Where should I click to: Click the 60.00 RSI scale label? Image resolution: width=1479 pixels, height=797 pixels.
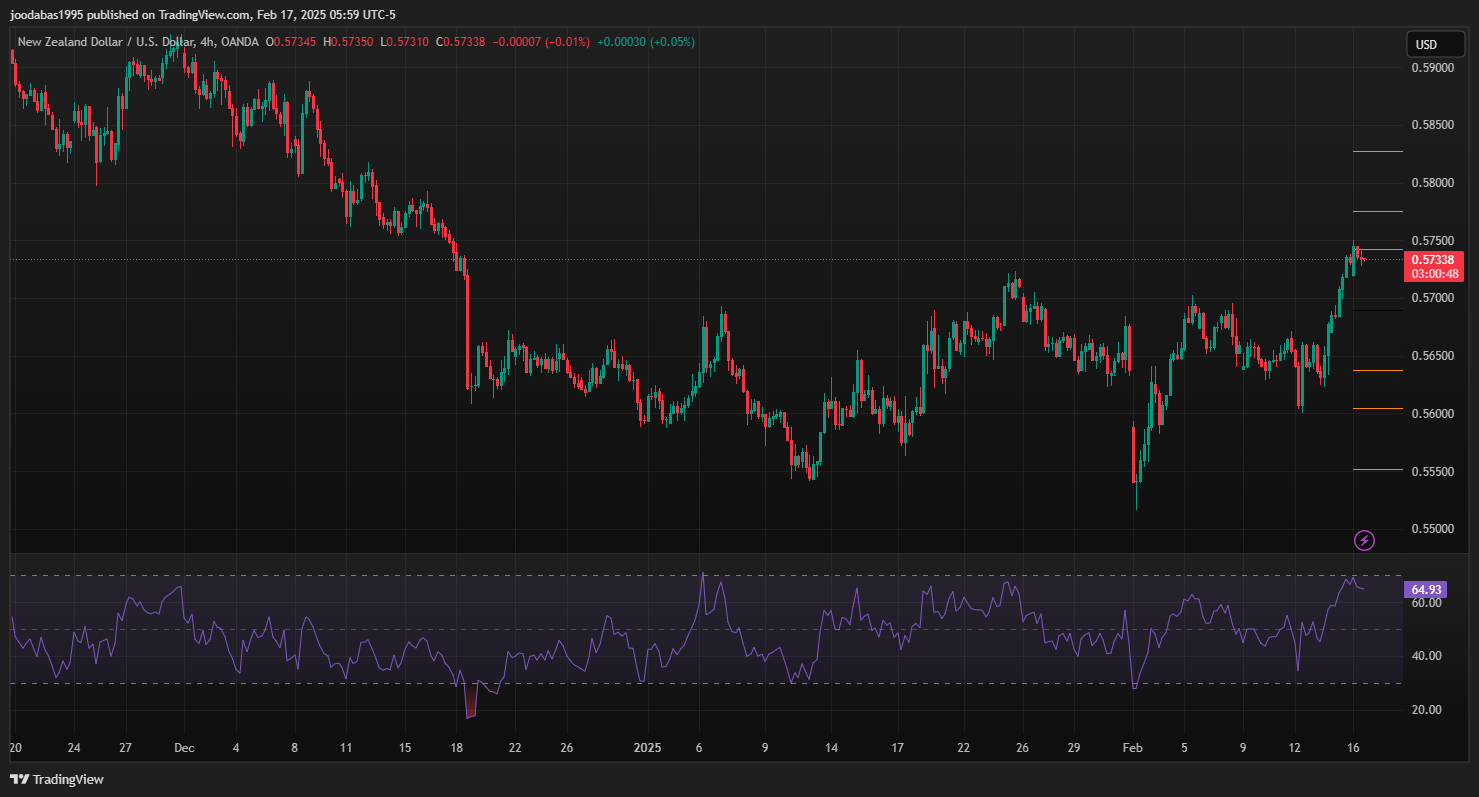coord(1426,603)
